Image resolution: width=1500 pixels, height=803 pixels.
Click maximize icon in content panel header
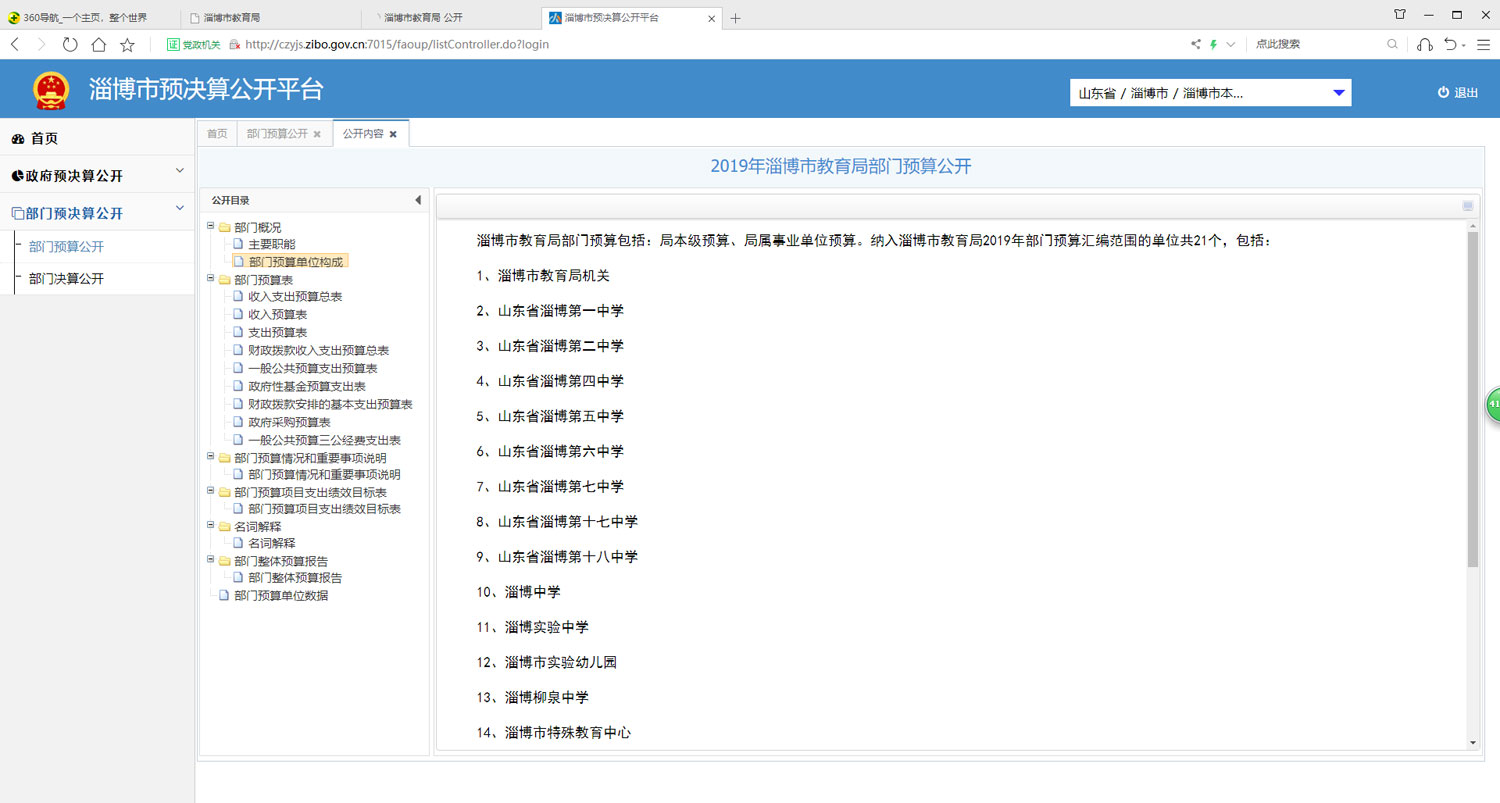click(1467, 206)
